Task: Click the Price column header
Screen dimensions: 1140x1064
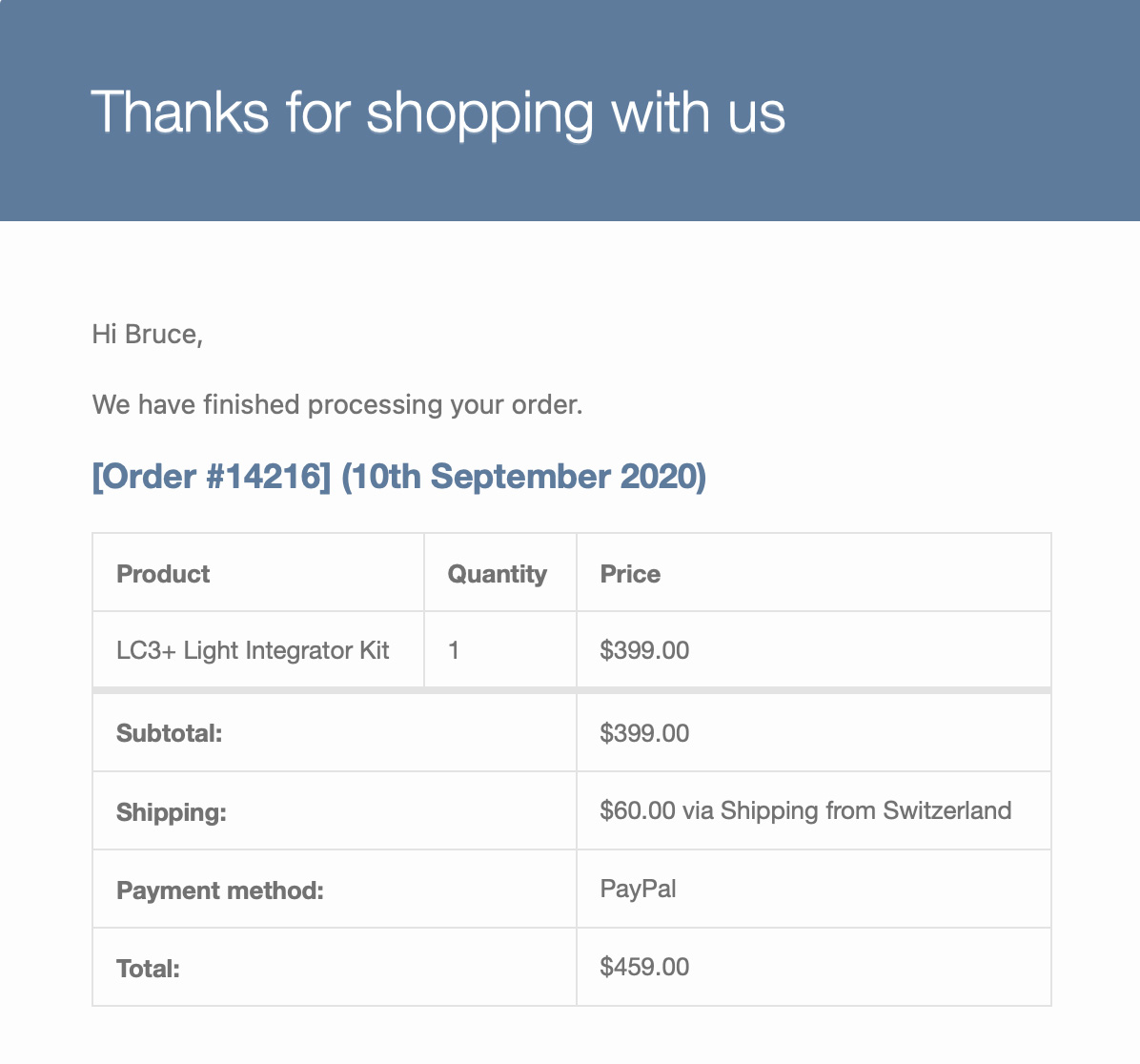Action: tap(630, 574)
